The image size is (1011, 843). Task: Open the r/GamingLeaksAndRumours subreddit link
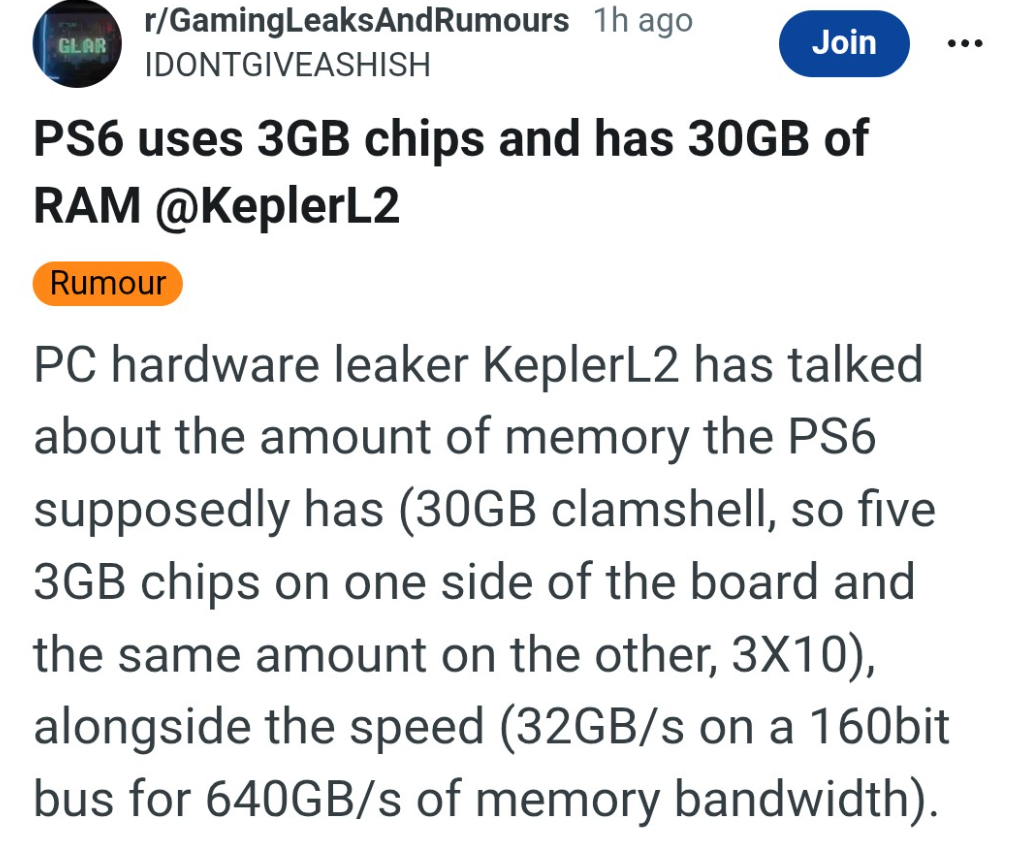(x=357, y=21)
